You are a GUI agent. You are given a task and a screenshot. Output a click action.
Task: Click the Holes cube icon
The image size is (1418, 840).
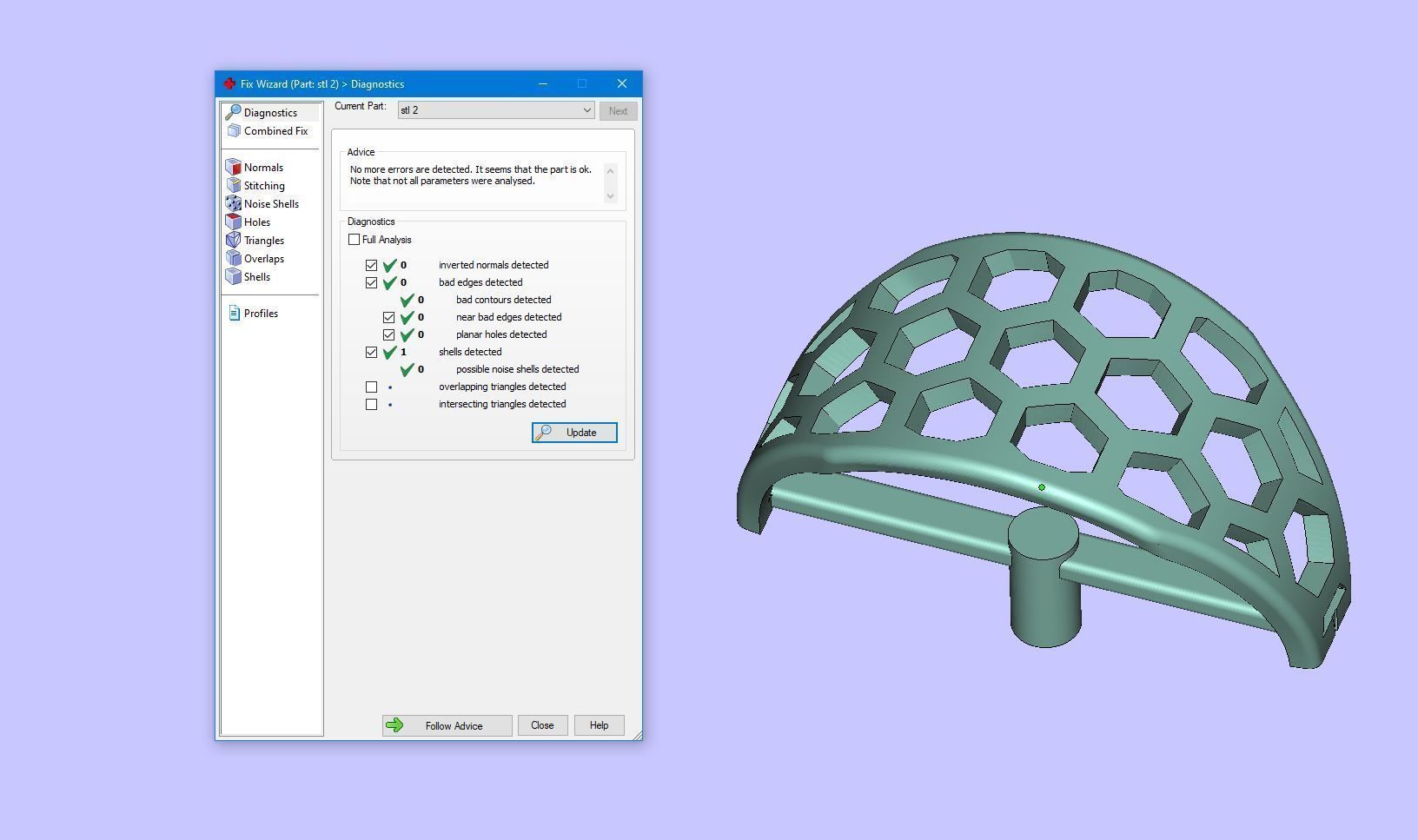(x=233, y=222)
